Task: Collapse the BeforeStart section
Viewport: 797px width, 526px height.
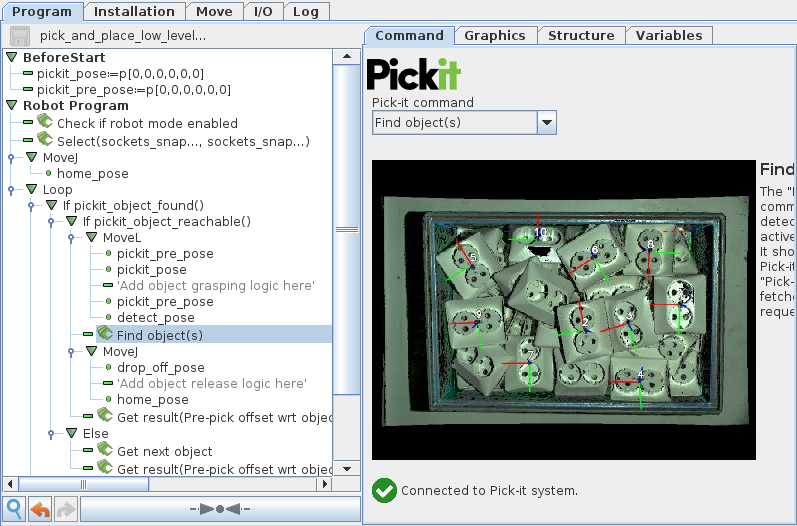Action: 12,57
